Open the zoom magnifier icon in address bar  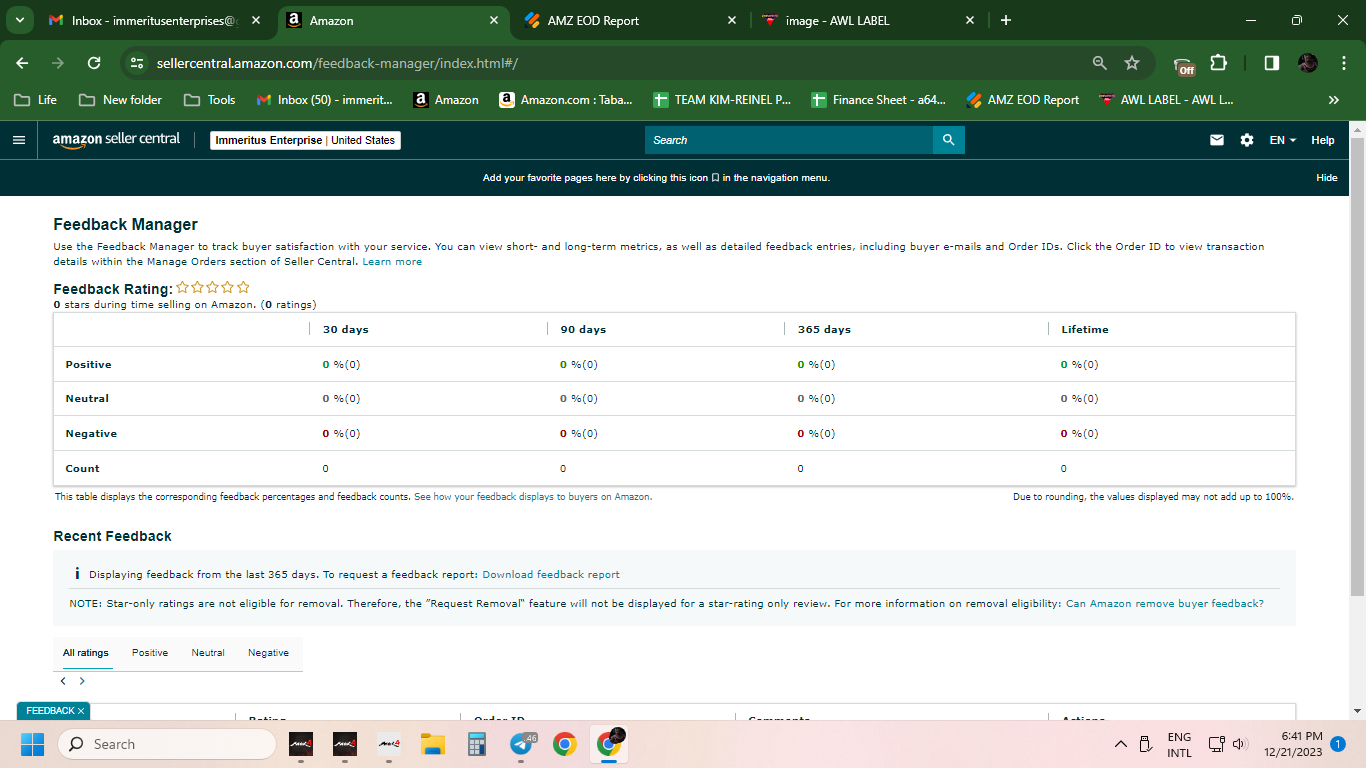pos(1100,63)
